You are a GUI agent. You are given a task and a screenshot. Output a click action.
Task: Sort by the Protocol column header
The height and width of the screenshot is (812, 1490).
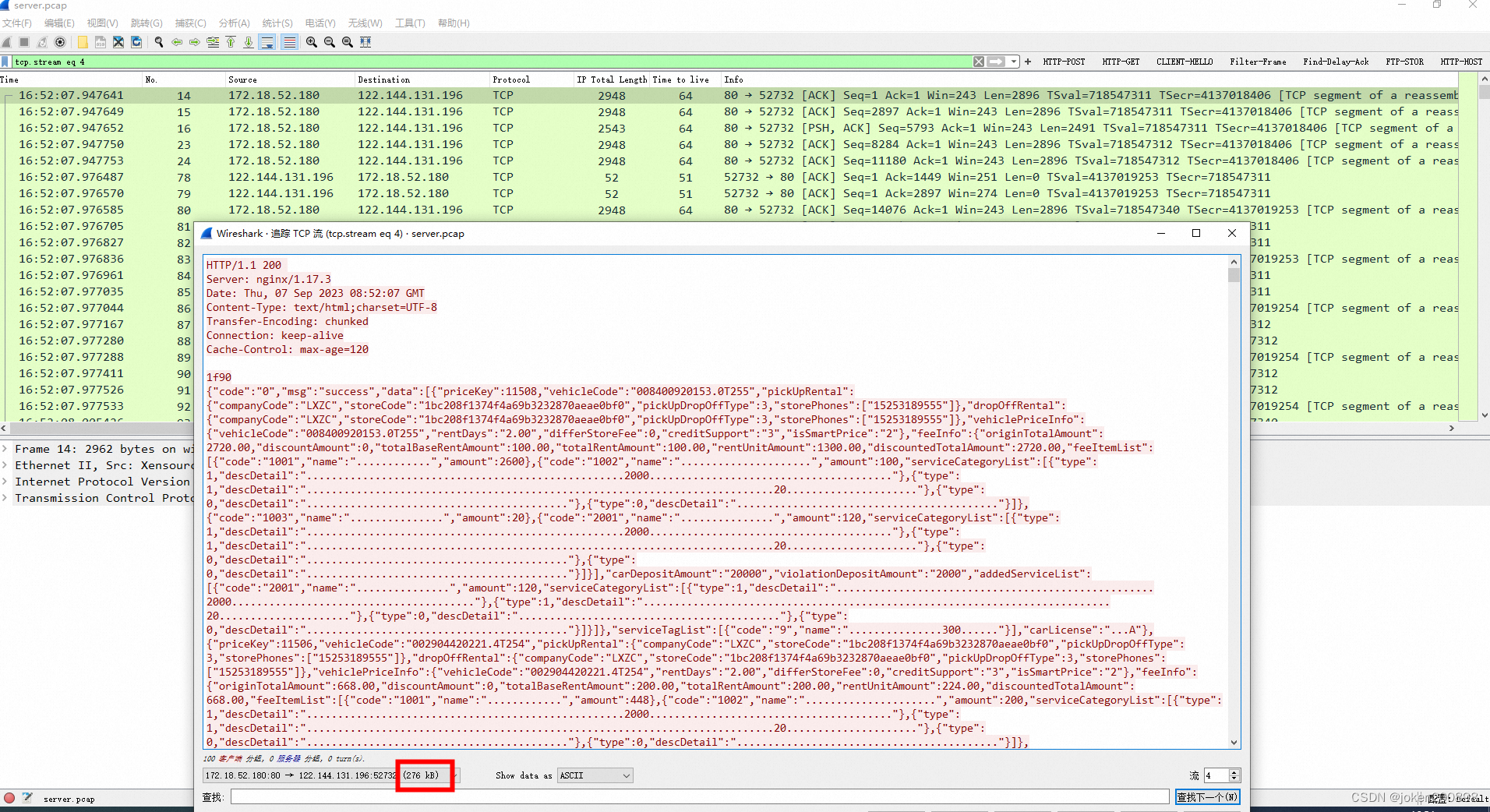click(x=531, y=79)
